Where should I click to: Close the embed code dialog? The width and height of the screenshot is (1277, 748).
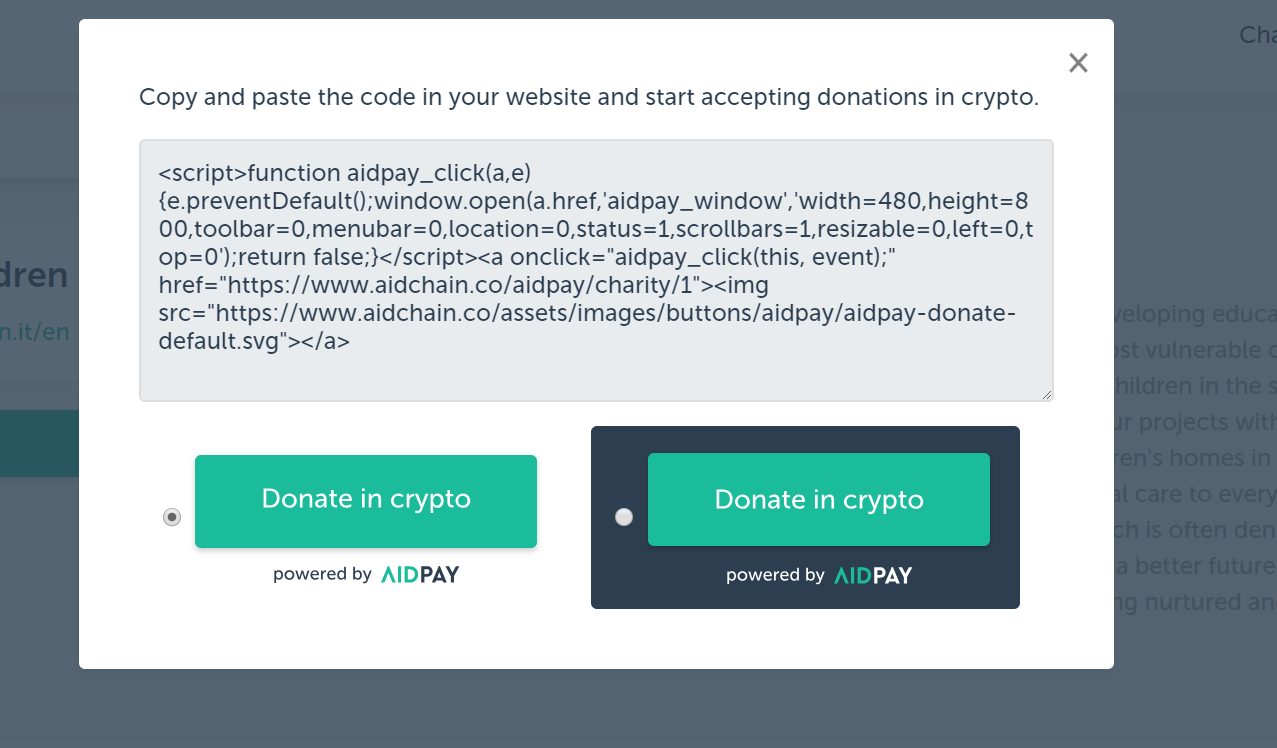click(1078, 63)
